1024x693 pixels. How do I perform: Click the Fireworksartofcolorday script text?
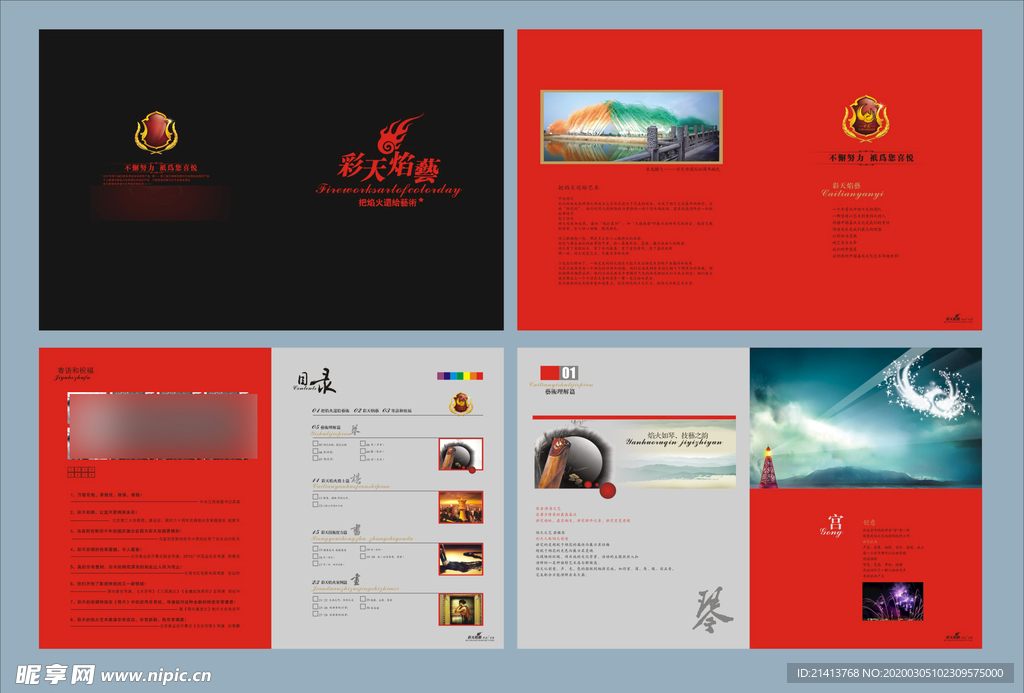[389, 189]
